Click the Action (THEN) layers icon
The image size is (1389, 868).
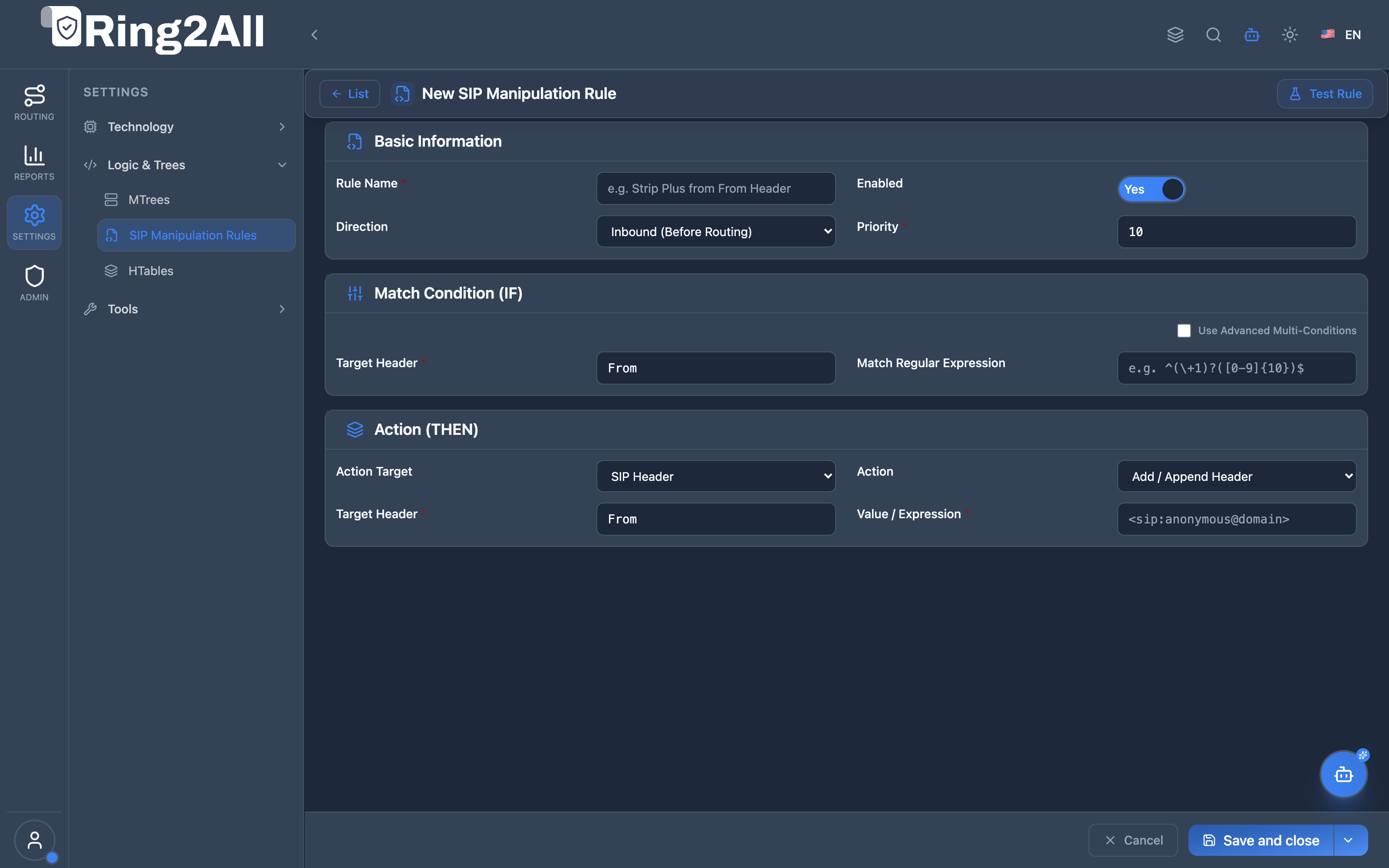pyautogui.click(x=355, y=429)
